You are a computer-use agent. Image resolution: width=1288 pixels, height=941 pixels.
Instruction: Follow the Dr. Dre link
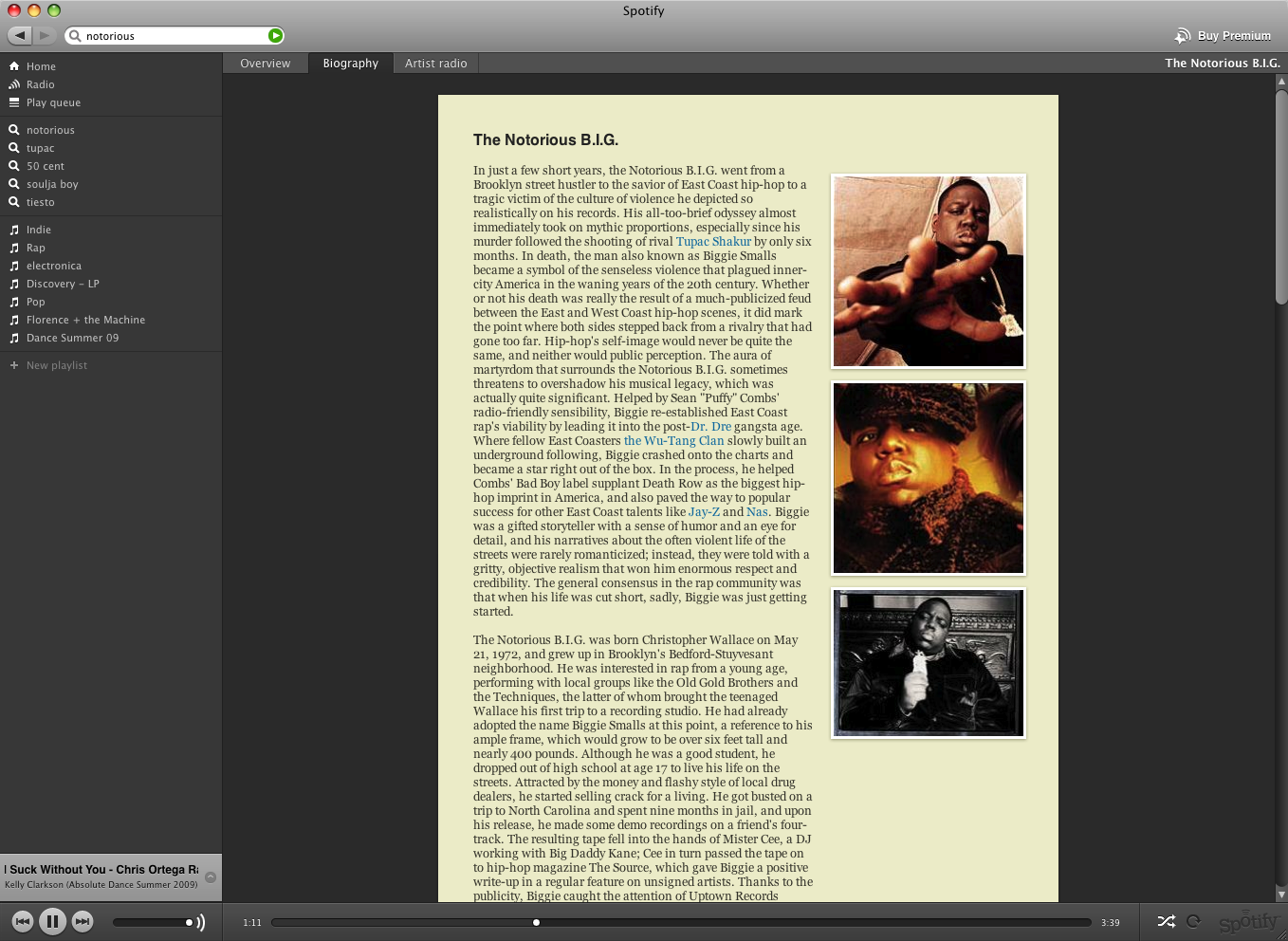[x=711, y=427]
